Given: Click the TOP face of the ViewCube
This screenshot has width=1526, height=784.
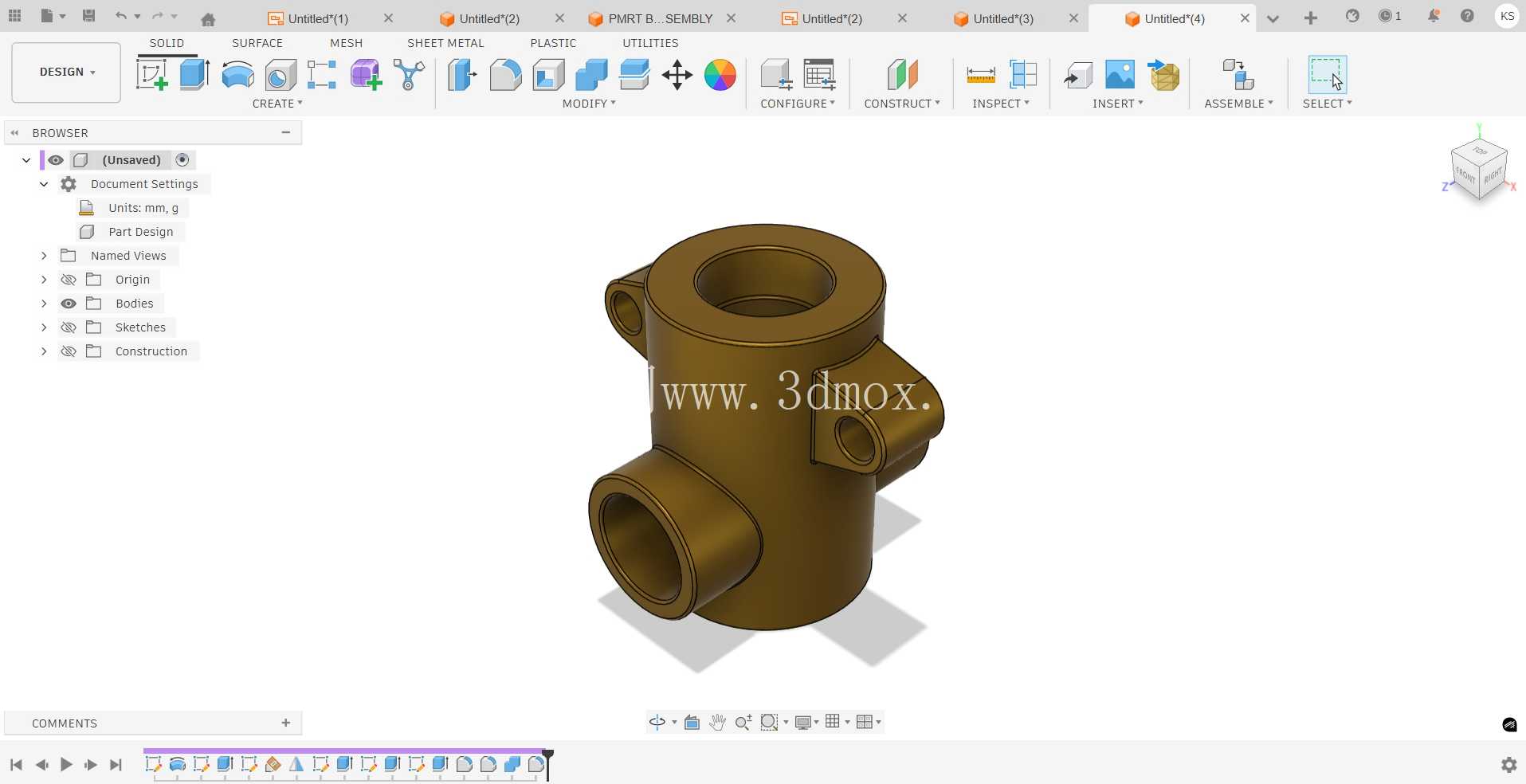Looking at the screenshot, I should pos(1480,151).
